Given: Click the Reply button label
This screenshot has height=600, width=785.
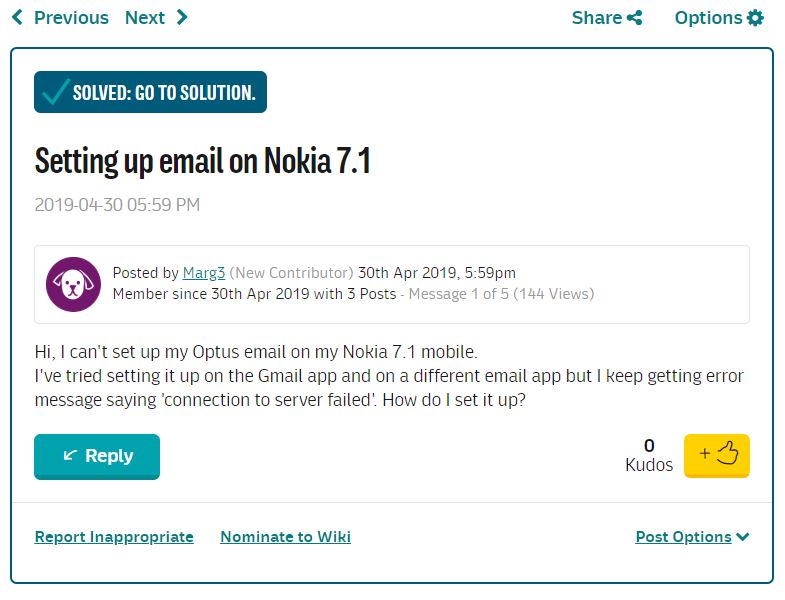Looking at the screenshot, I should click(109, 456).
